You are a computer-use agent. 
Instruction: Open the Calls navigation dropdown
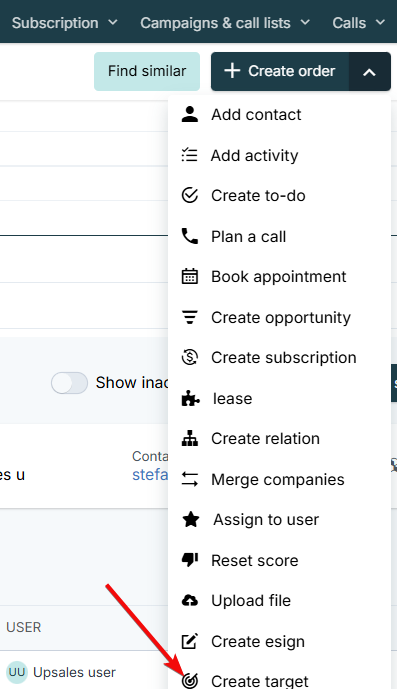(x=359, y=22)
